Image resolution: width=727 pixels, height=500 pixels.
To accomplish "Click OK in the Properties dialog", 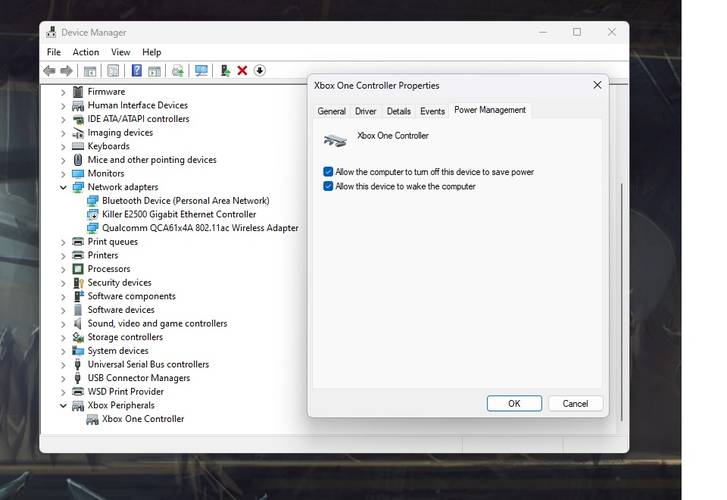I will 514,404.
